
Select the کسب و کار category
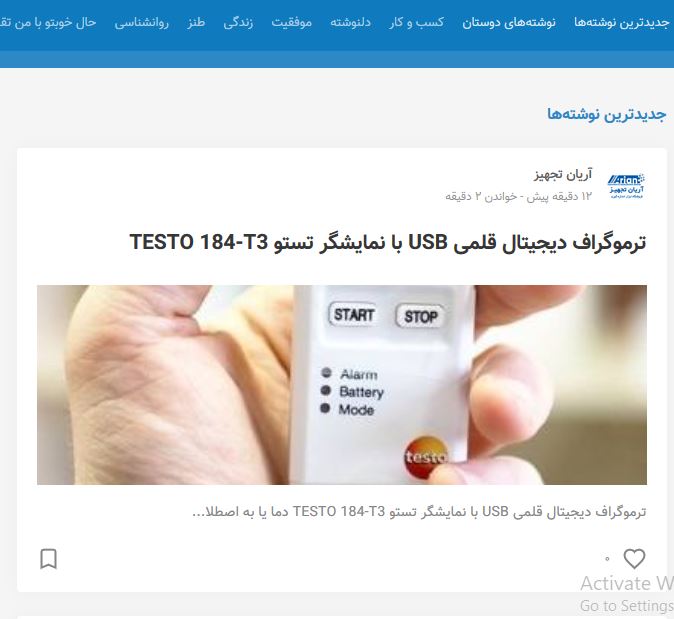[417, 22]
